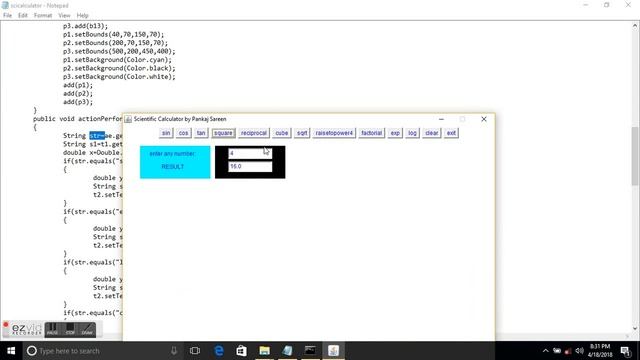Launch Microsoft Edge from the taskbar
The width and height of the screenshot is (640, 360).
point(219,351)
